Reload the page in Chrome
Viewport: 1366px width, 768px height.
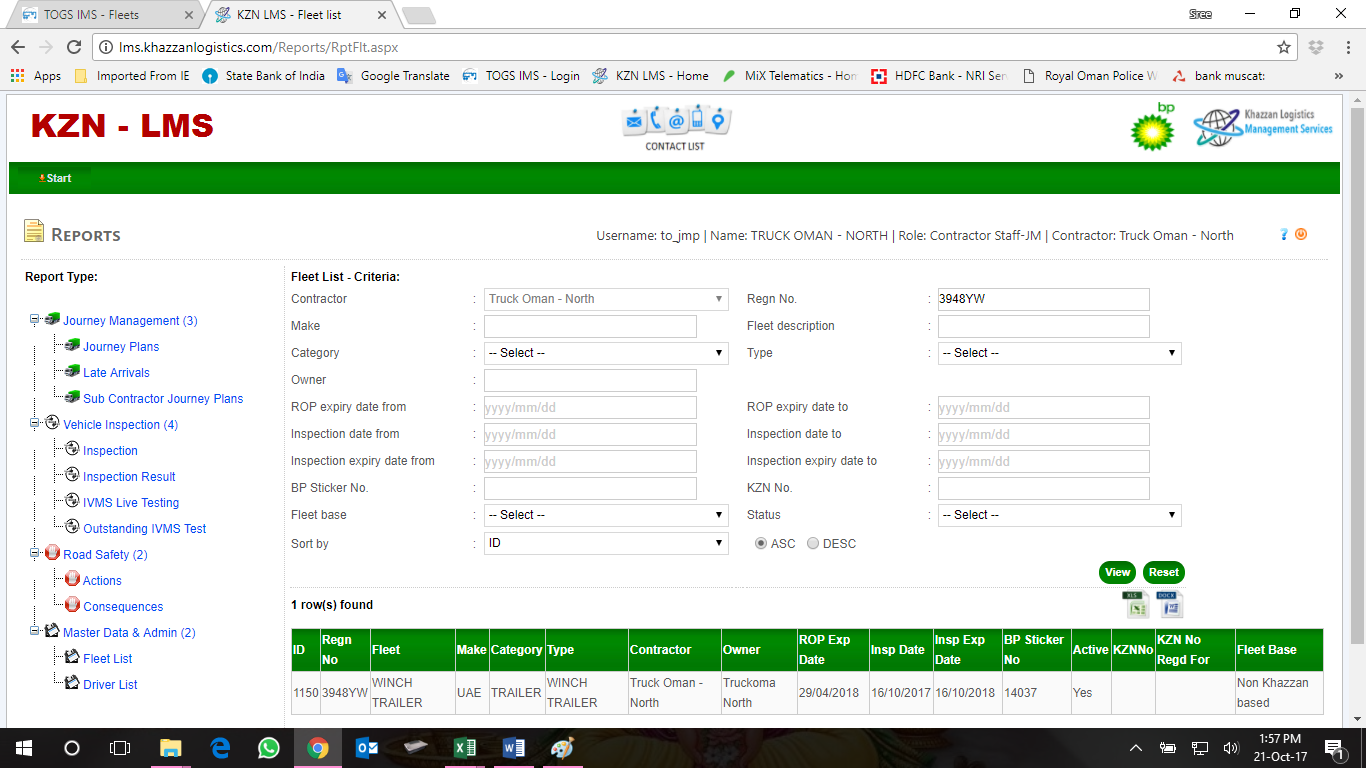(74, 47)
